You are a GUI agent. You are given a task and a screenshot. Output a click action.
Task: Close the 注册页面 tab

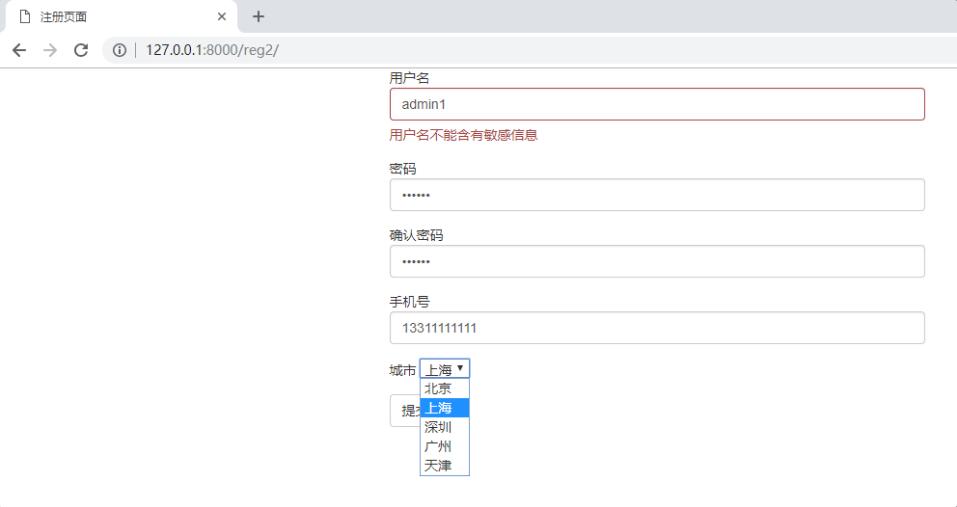click(x=222, y=16)
